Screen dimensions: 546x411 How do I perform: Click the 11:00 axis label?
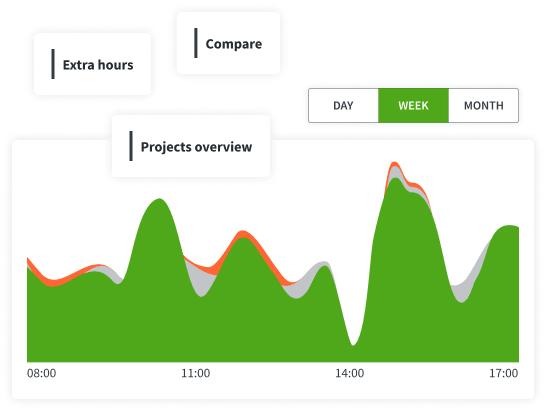pyautogui.click(x=196, y=373)
